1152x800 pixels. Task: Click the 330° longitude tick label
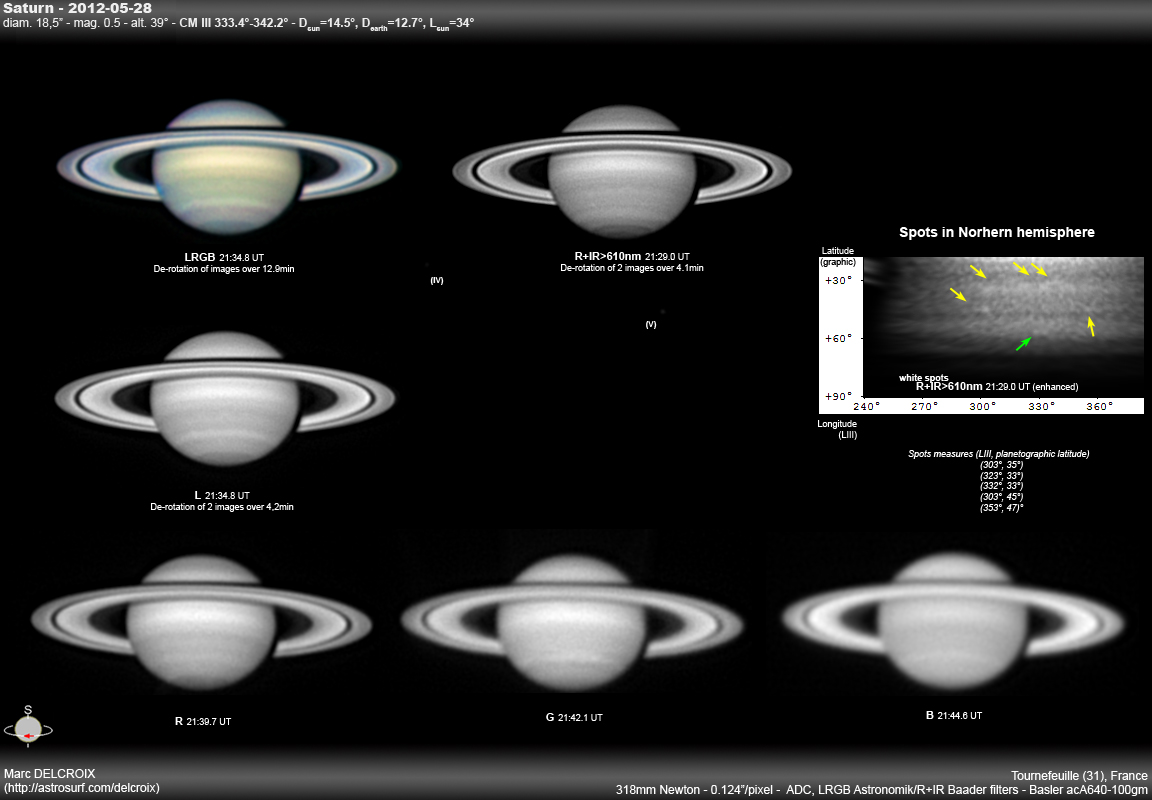pyautogui.click(x=1040, y=406)
